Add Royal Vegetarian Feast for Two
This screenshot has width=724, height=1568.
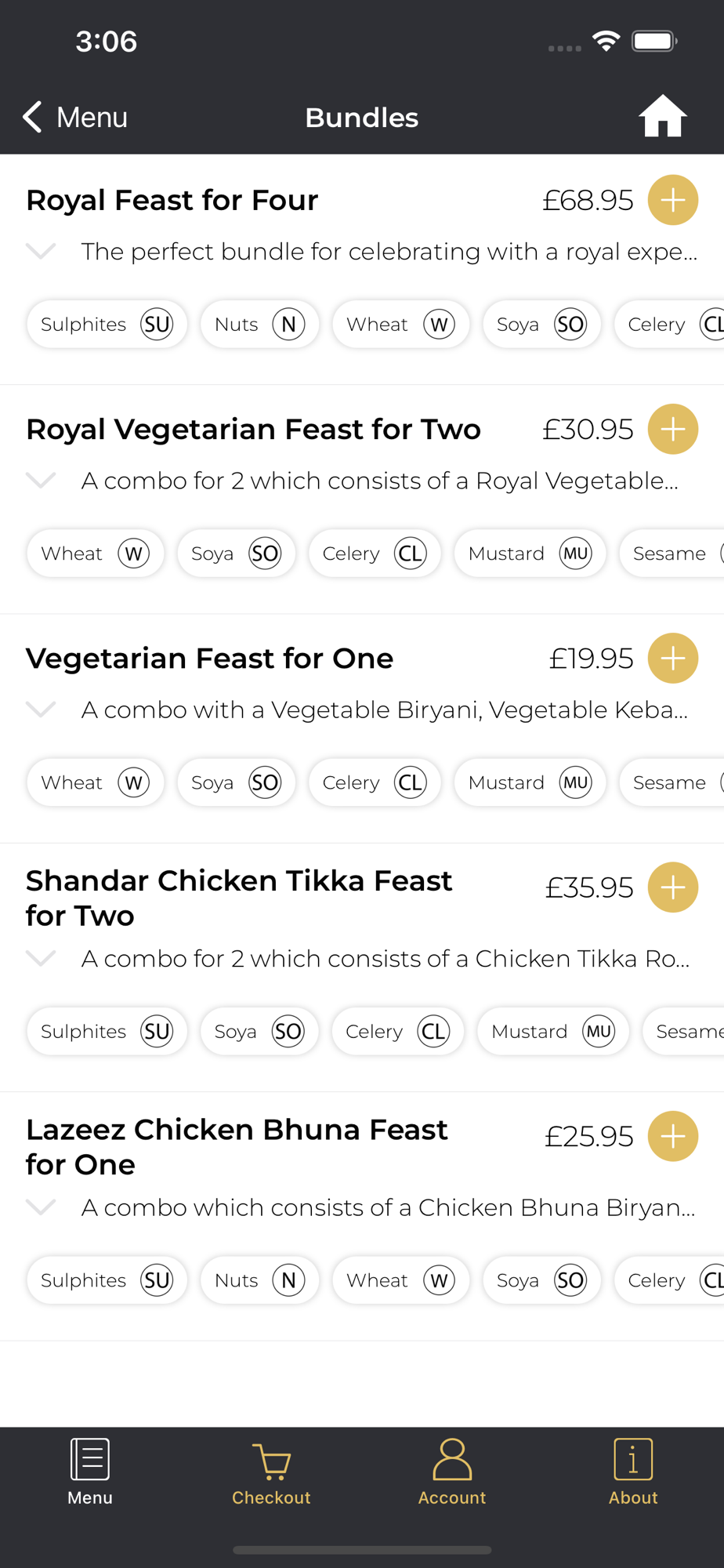[x=672, y=429]
